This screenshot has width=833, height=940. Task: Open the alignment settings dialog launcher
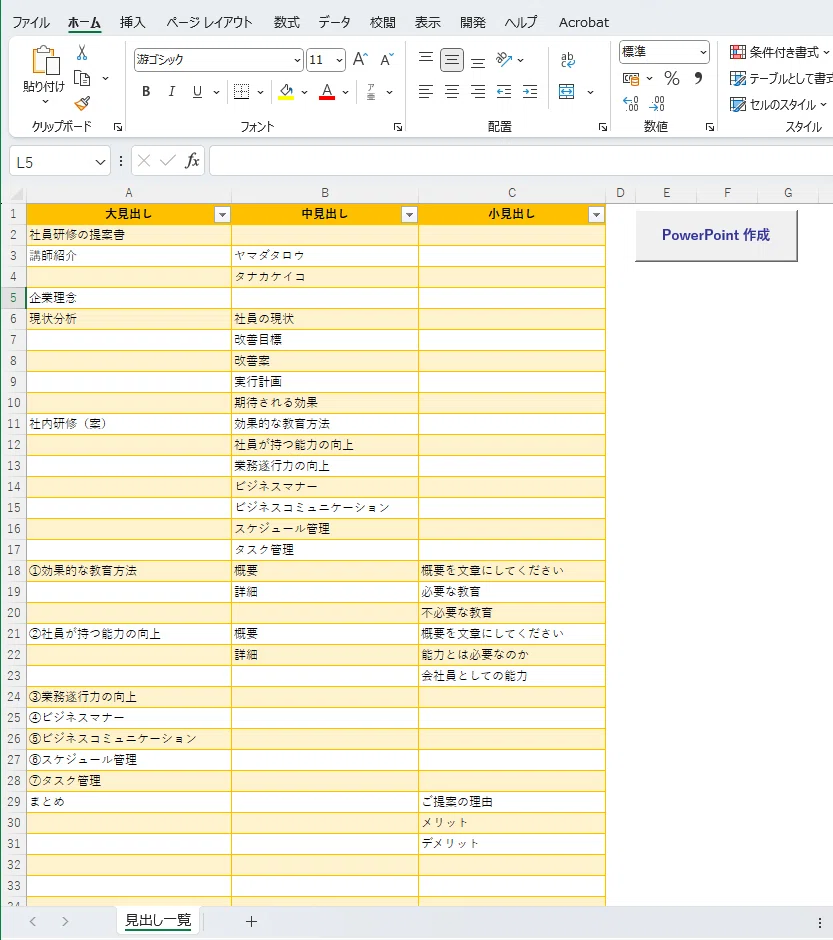[x=603, y=126]
